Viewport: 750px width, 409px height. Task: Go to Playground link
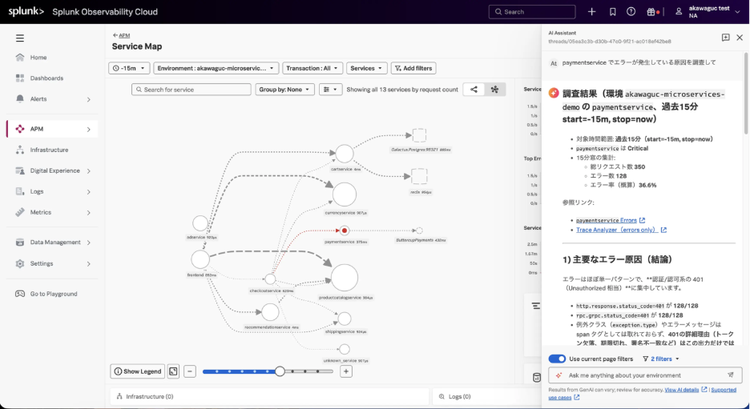pyautogui.click(x=53, y=294)
